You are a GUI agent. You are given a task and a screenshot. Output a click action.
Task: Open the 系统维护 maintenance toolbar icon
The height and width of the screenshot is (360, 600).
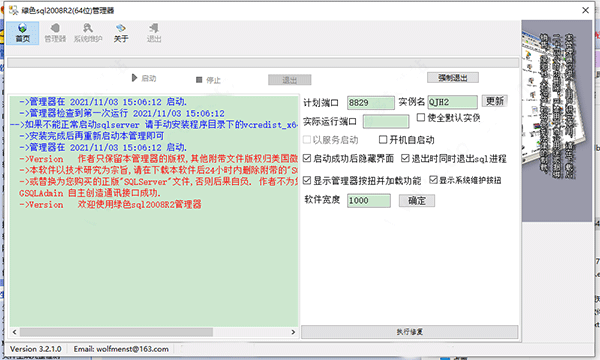point(88,33)
